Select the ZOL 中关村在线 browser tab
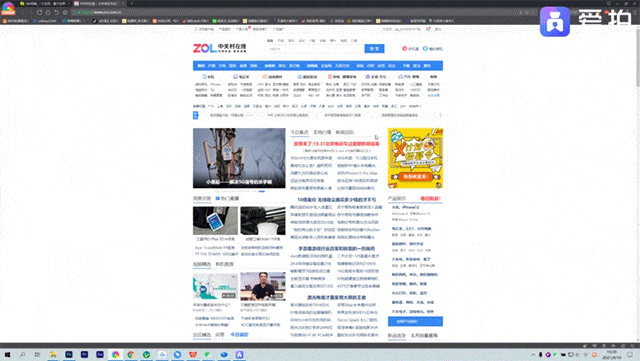The image size is (640, 361). pyautogui.click(x=99, y=3)
